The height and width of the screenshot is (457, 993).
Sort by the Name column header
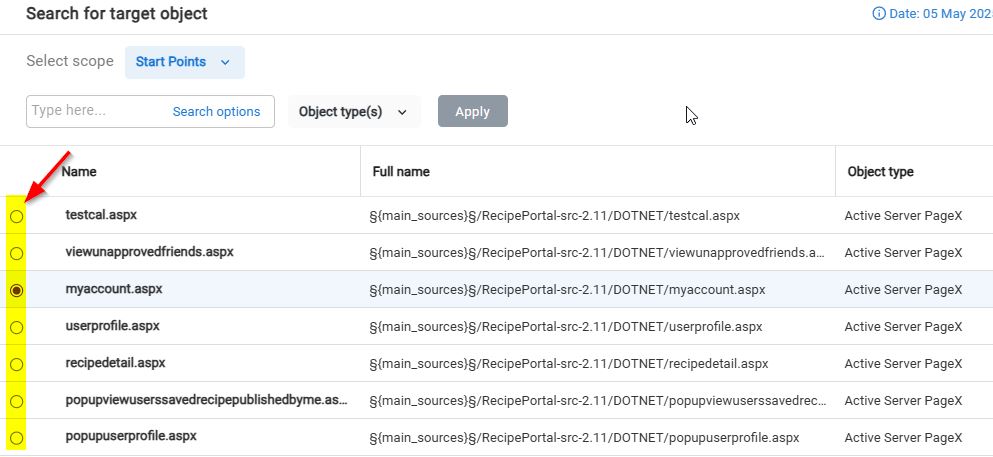pos(79,171)
